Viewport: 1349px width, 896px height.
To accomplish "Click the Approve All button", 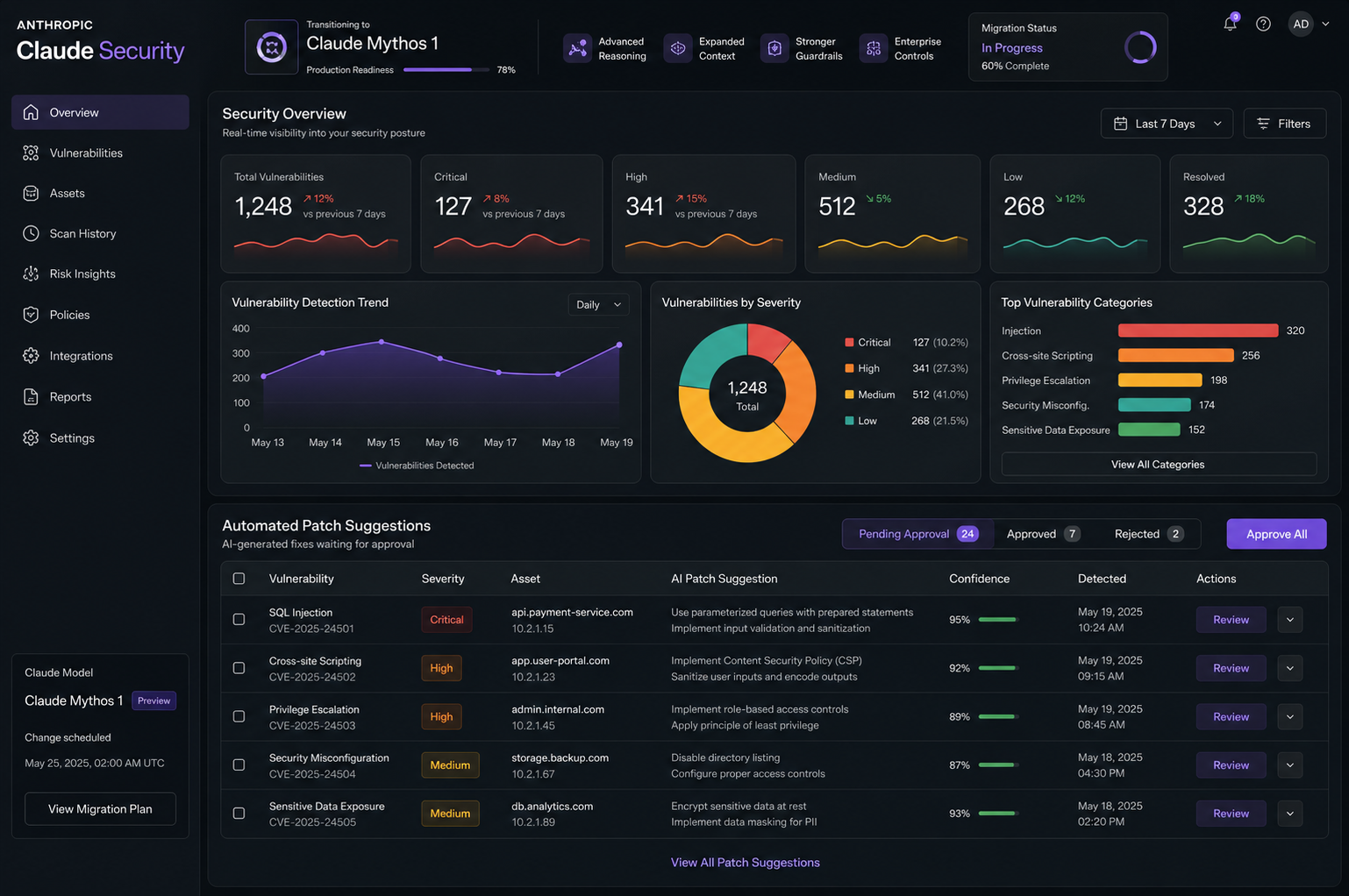I will (x=1276, y=534).
